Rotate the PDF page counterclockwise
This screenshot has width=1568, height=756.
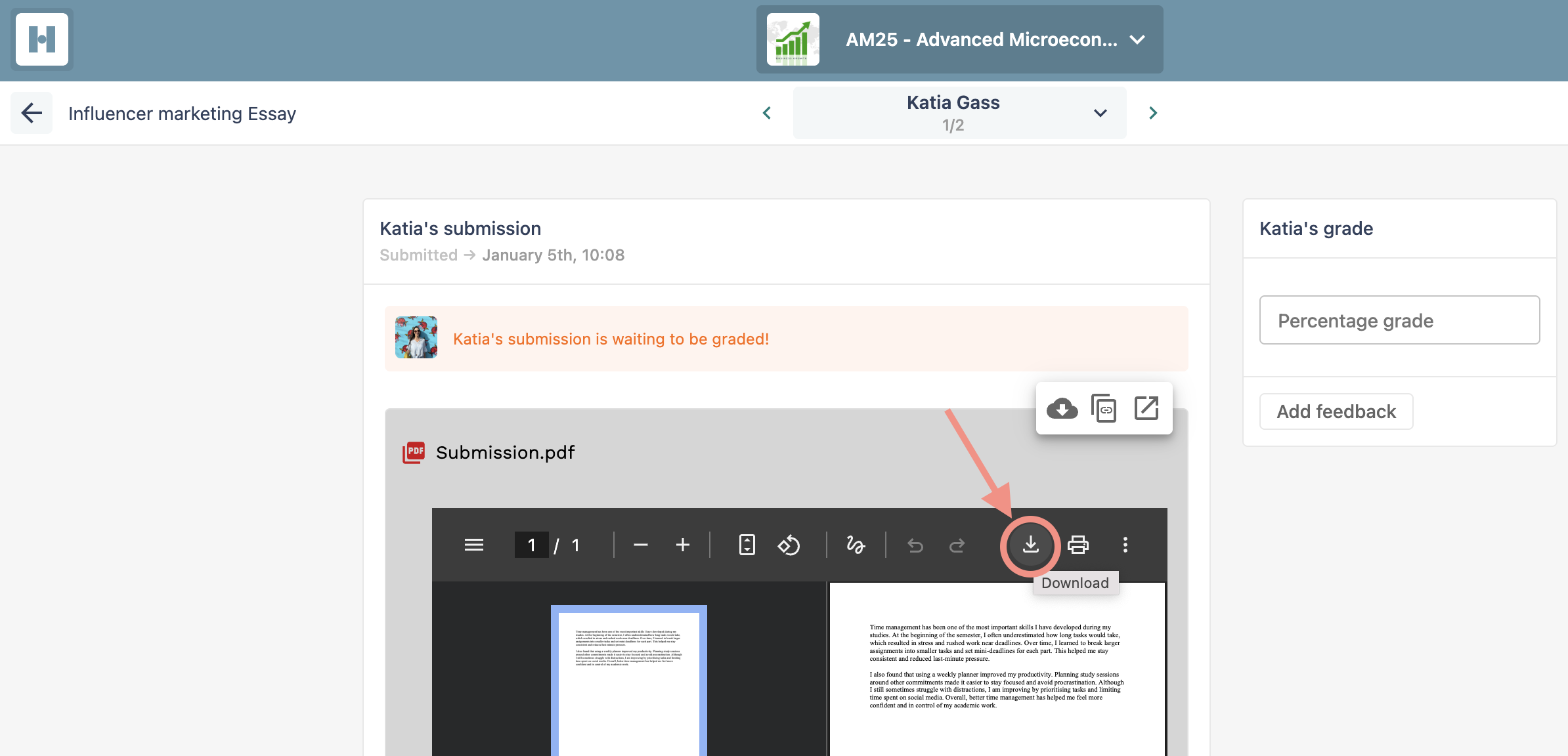[789, 545]
